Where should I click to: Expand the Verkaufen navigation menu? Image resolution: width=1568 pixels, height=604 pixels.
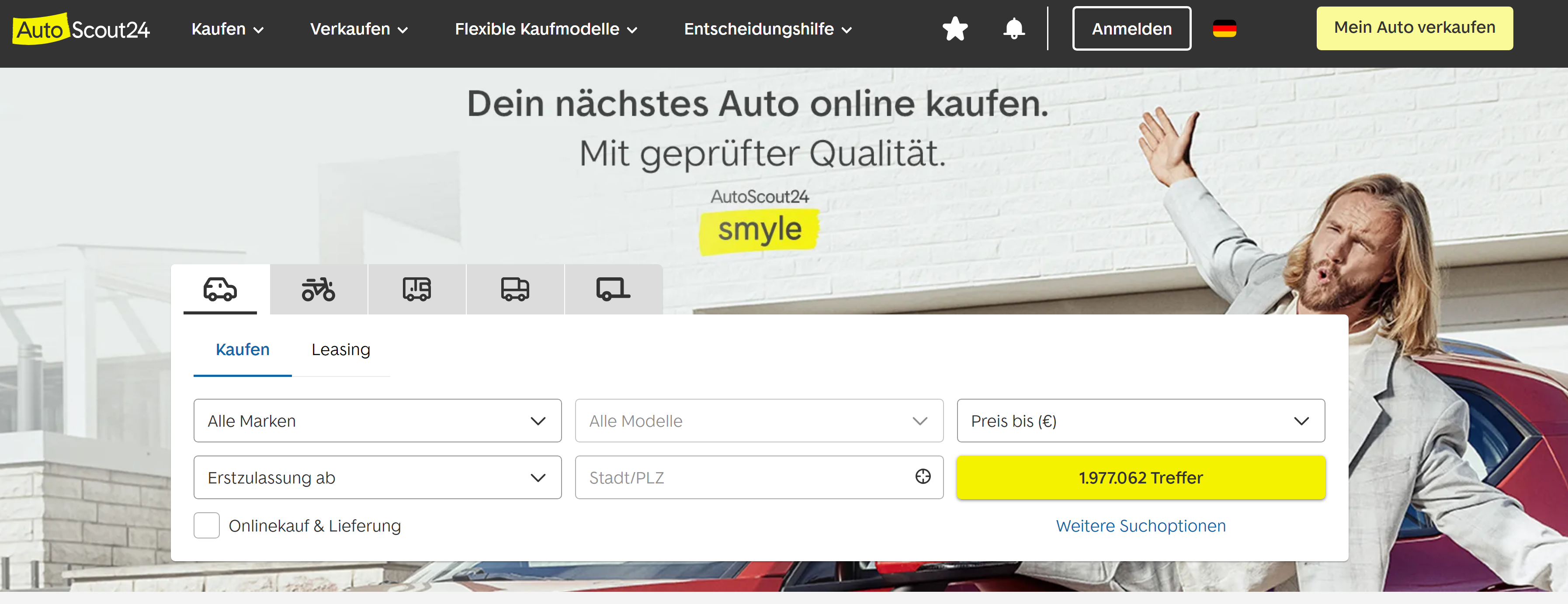click(359, 29)
